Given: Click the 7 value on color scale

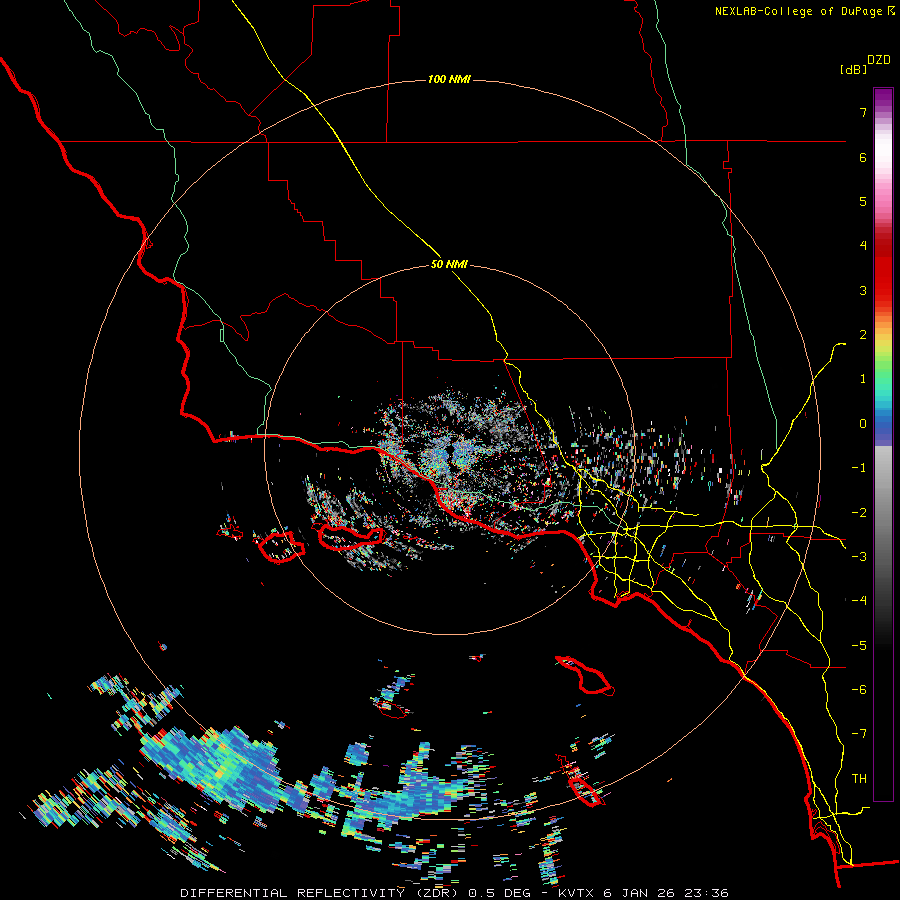Looking at the screenshot, I should (x=863, y=112).
